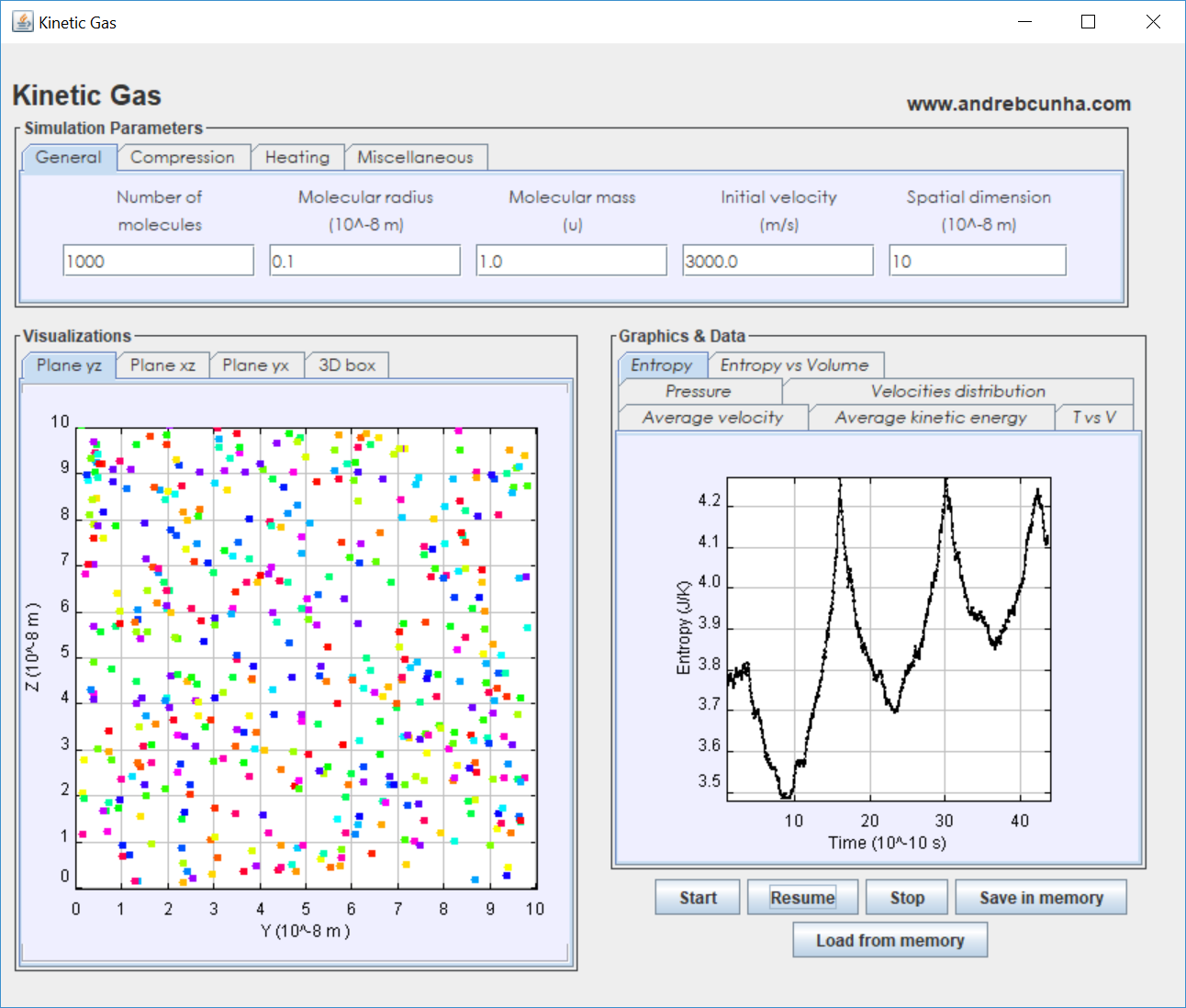
Task: View the Pressure graph tab
Action: pyautogui.click(x=699, y=391)
